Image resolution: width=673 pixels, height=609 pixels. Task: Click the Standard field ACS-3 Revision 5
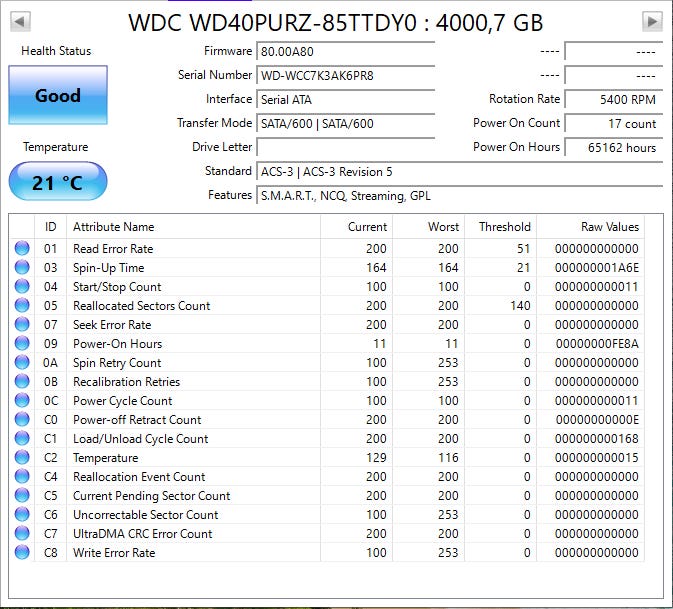[460, 172]
